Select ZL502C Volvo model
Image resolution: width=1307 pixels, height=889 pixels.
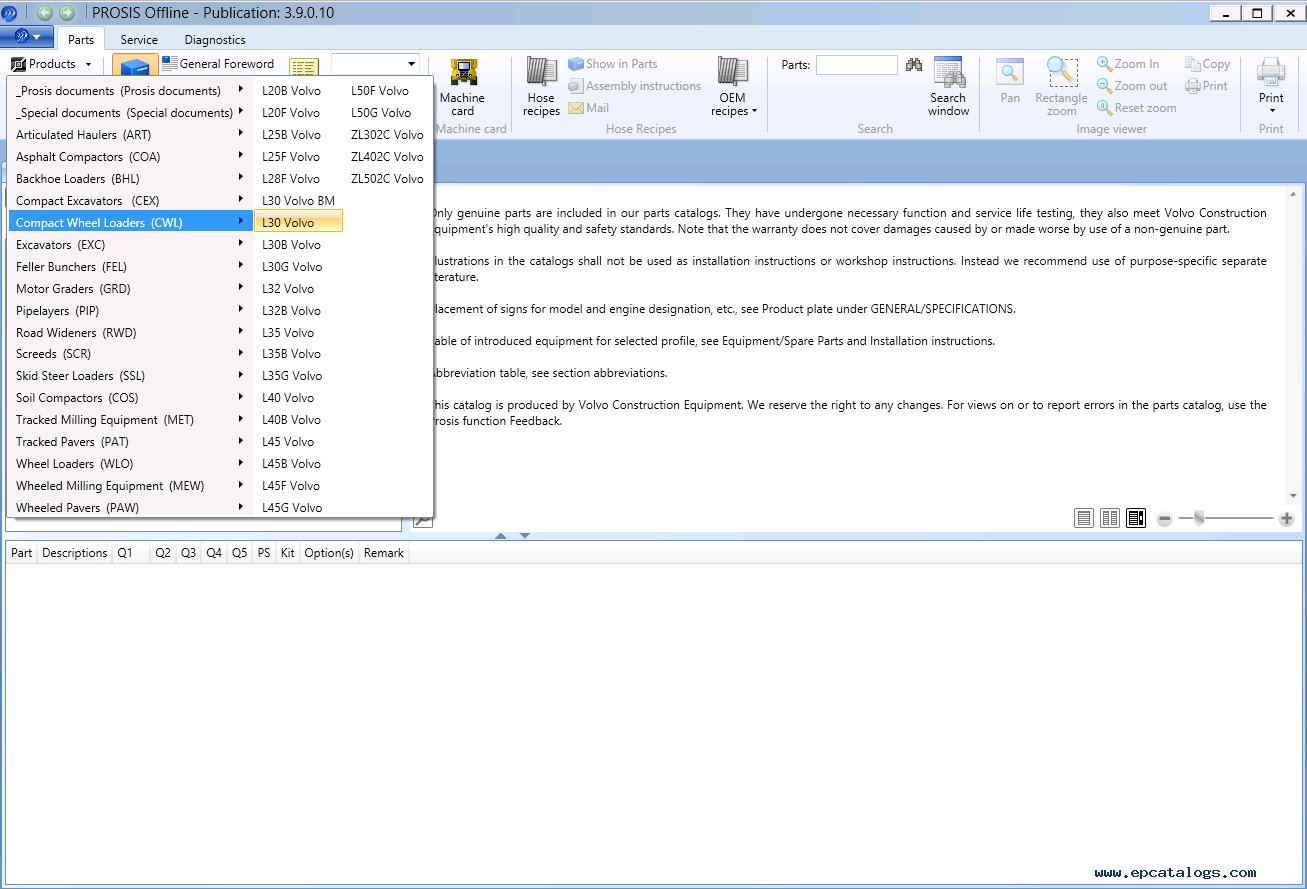click(387, 179)
